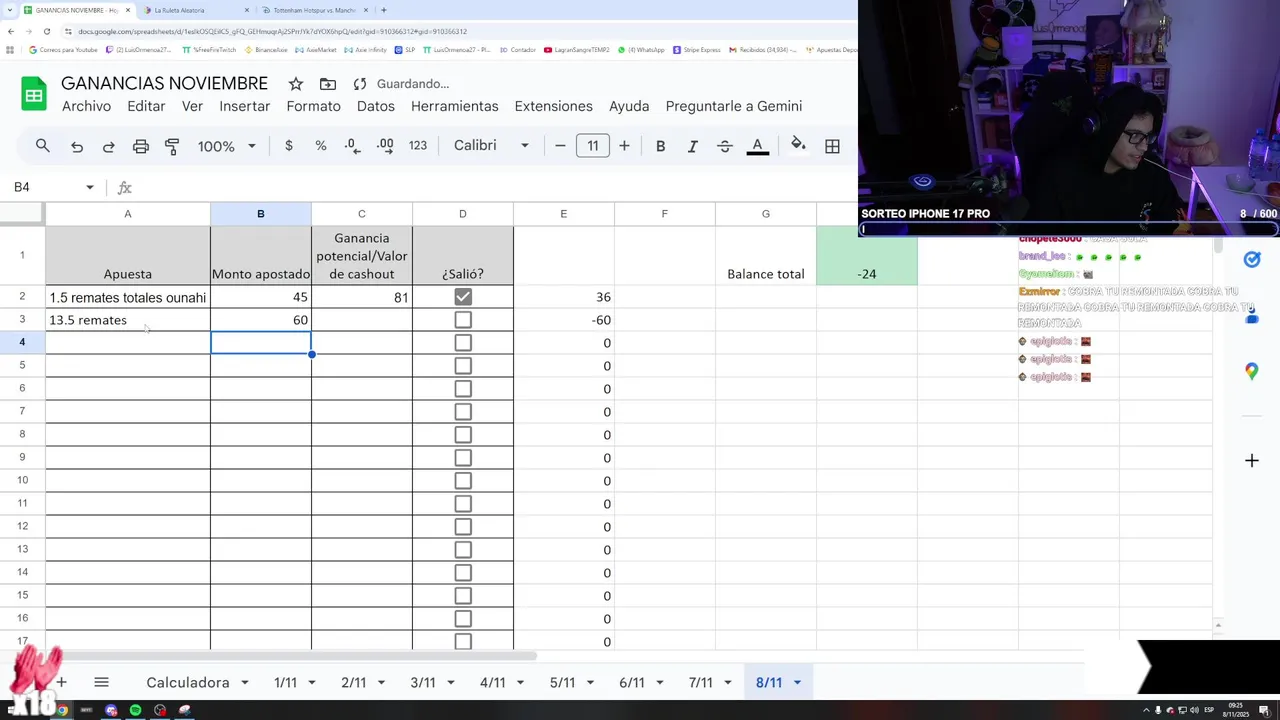1280x720 pixels.
Task: Check the ¿Salió? box in row 10
Action: tap(462, 481)
